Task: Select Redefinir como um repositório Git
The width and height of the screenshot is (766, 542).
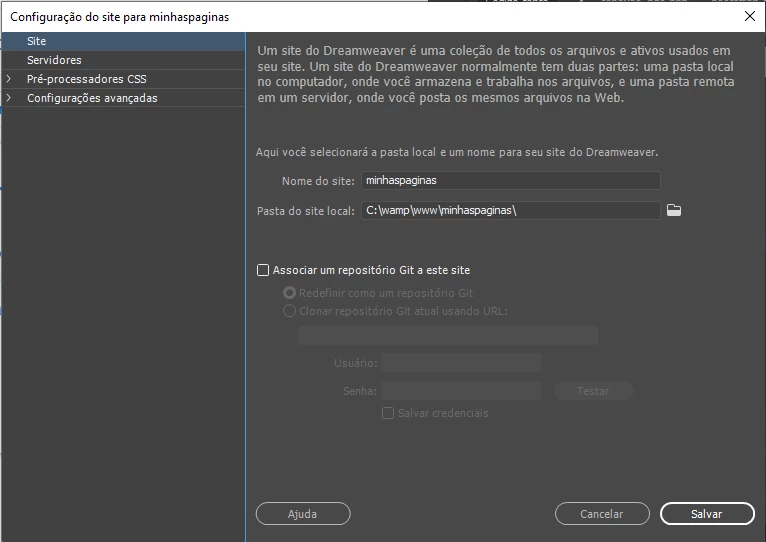Action: 289,293
